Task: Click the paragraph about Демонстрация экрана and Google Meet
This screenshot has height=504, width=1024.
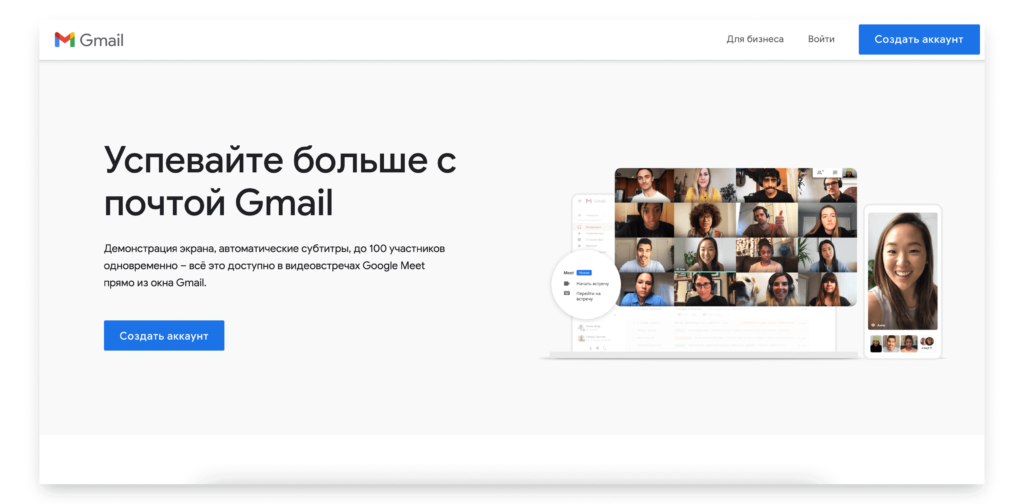Action: 274,266
